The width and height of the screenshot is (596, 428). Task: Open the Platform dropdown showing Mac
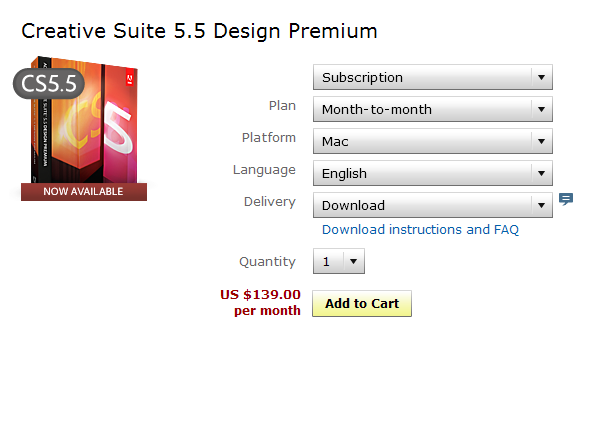pos(433,141)
